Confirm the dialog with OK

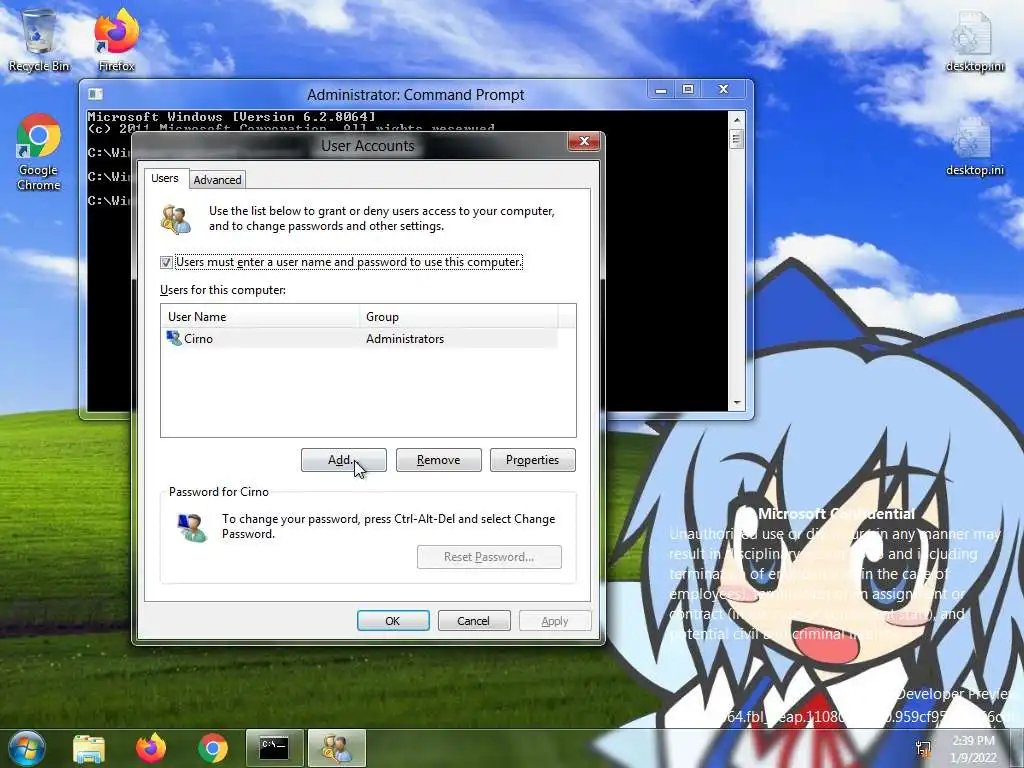click(x=392, y=620)
